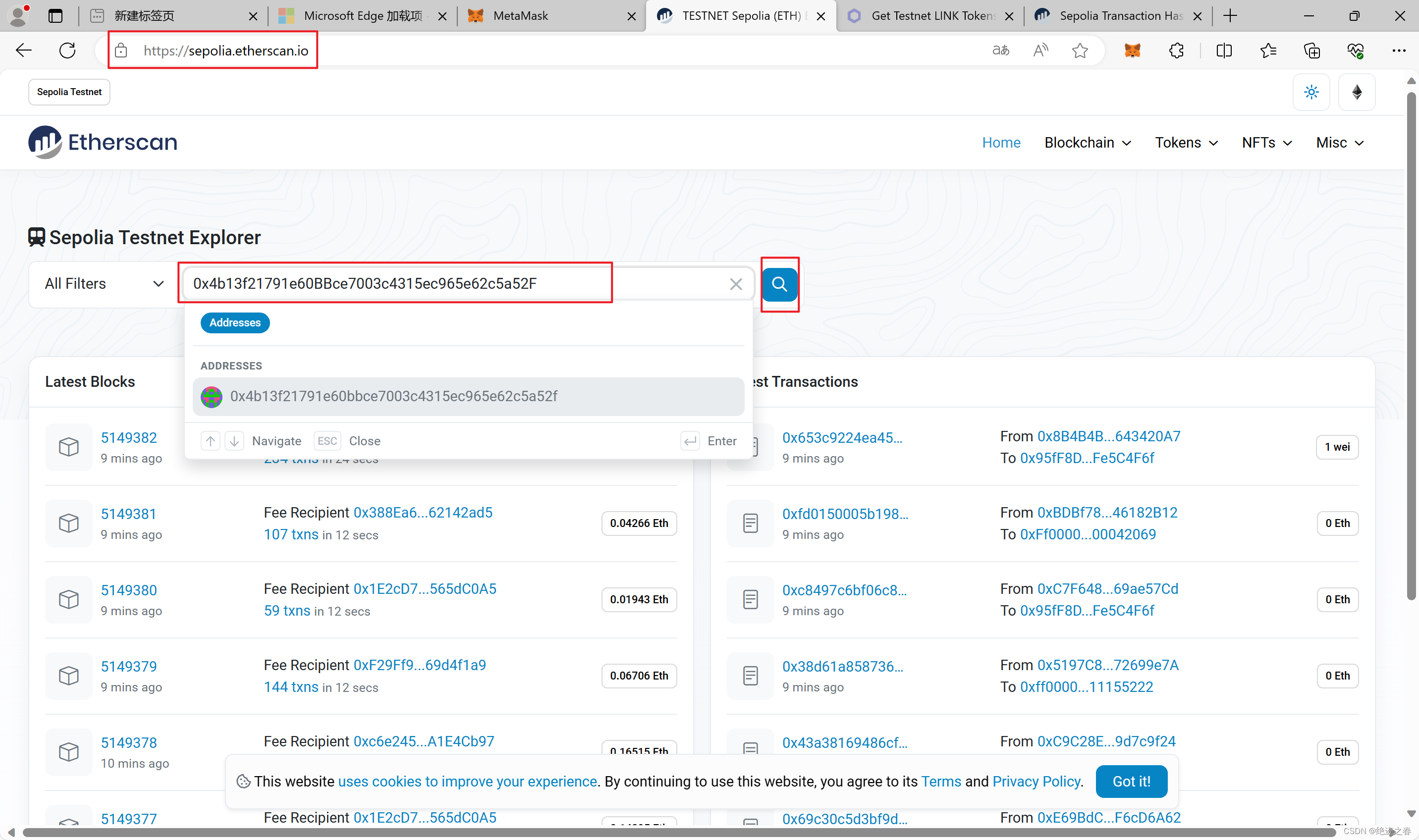Add page to favorites star icon
This screenshot has height=840, width=1419.
1080,51
